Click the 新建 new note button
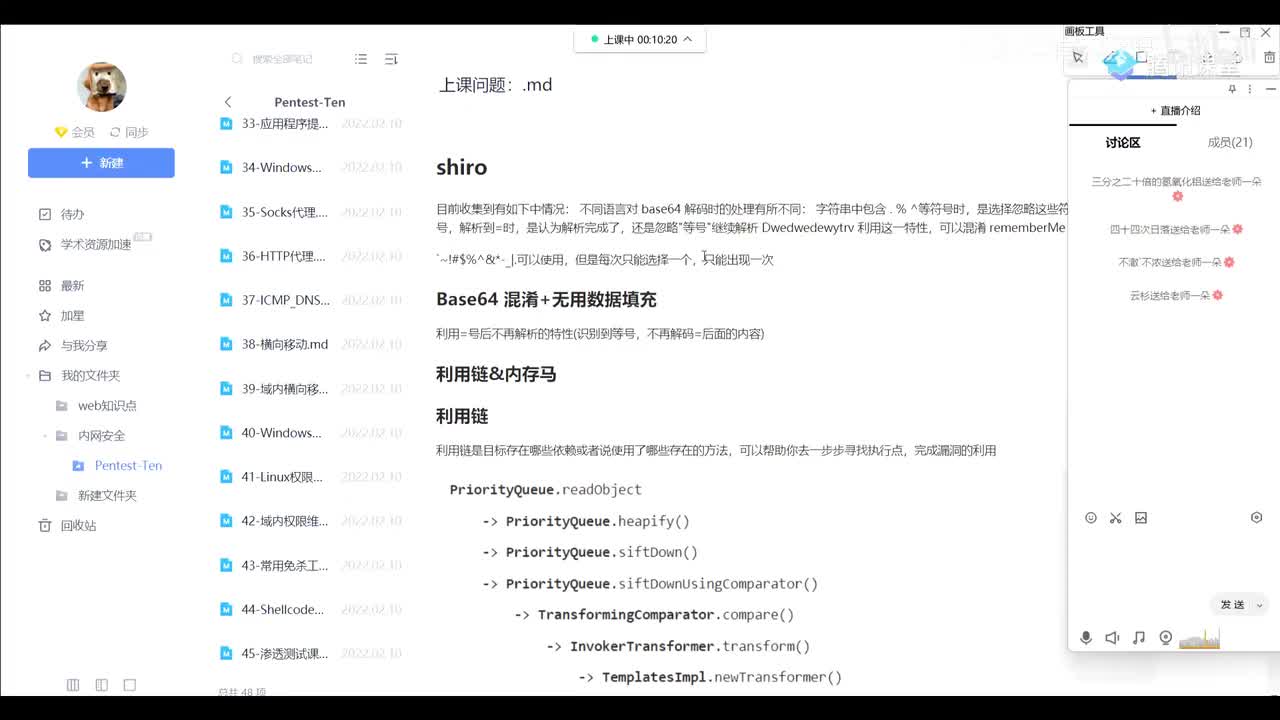This screenshot has height=720, width=1280. click(x=101, y=163)
